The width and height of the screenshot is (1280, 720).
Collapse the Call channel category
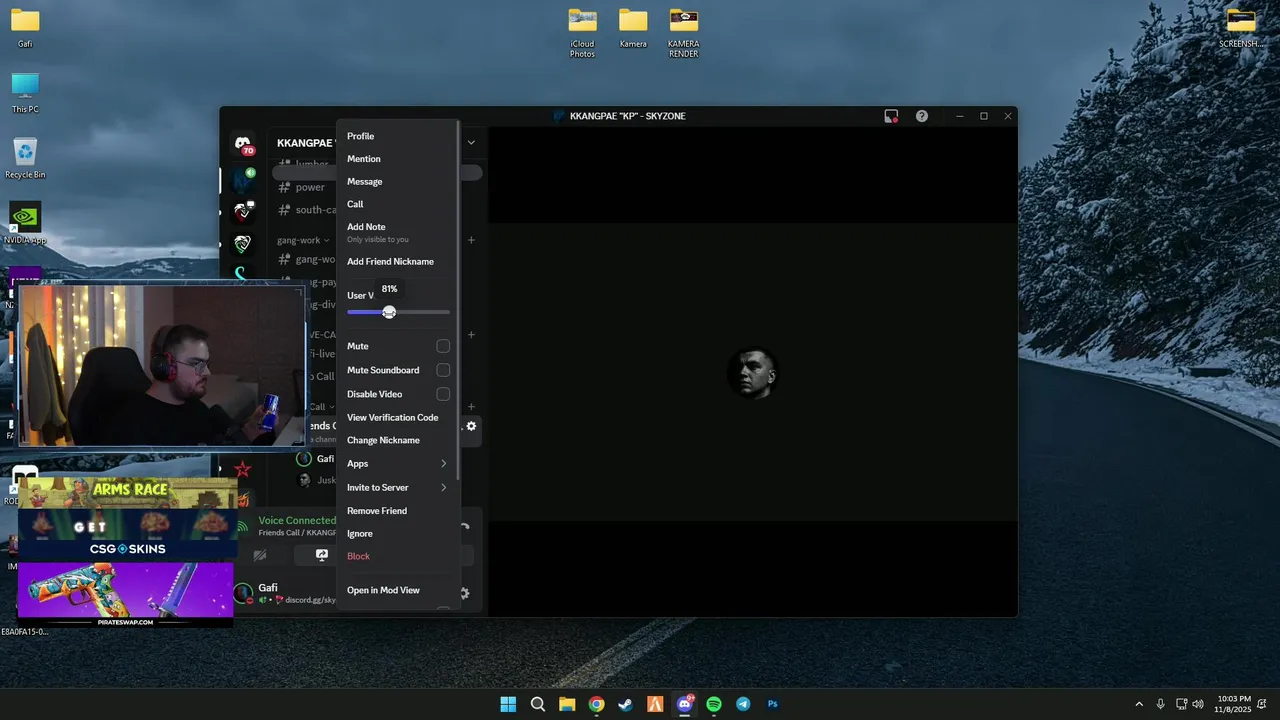pyautogui.click(x=320, y=407)
